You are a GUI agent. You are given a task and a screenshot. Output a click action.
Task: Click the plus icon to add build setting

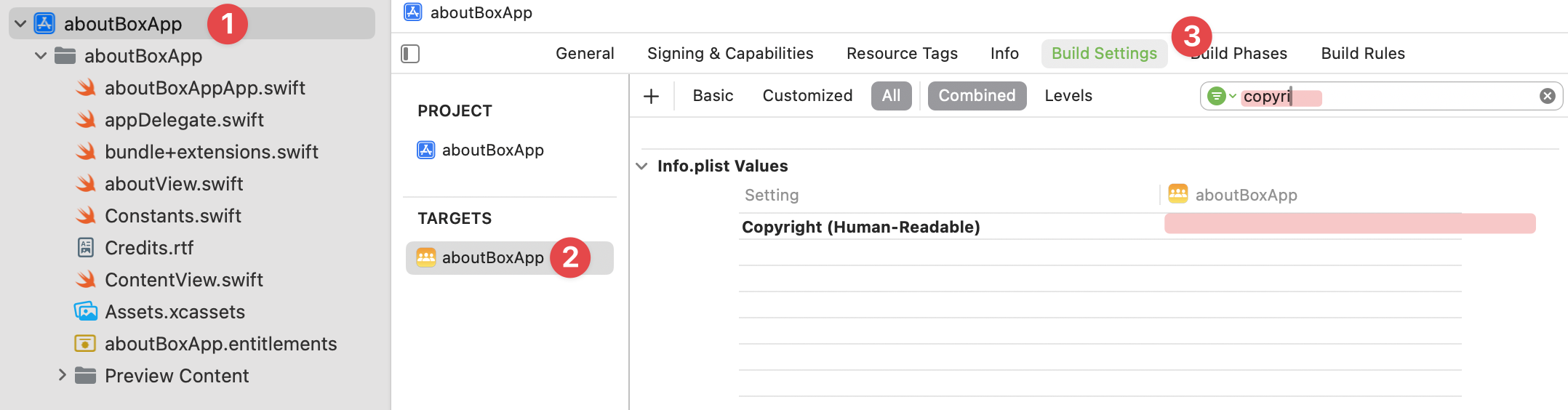pyautogui.click(x=652, y=96)
